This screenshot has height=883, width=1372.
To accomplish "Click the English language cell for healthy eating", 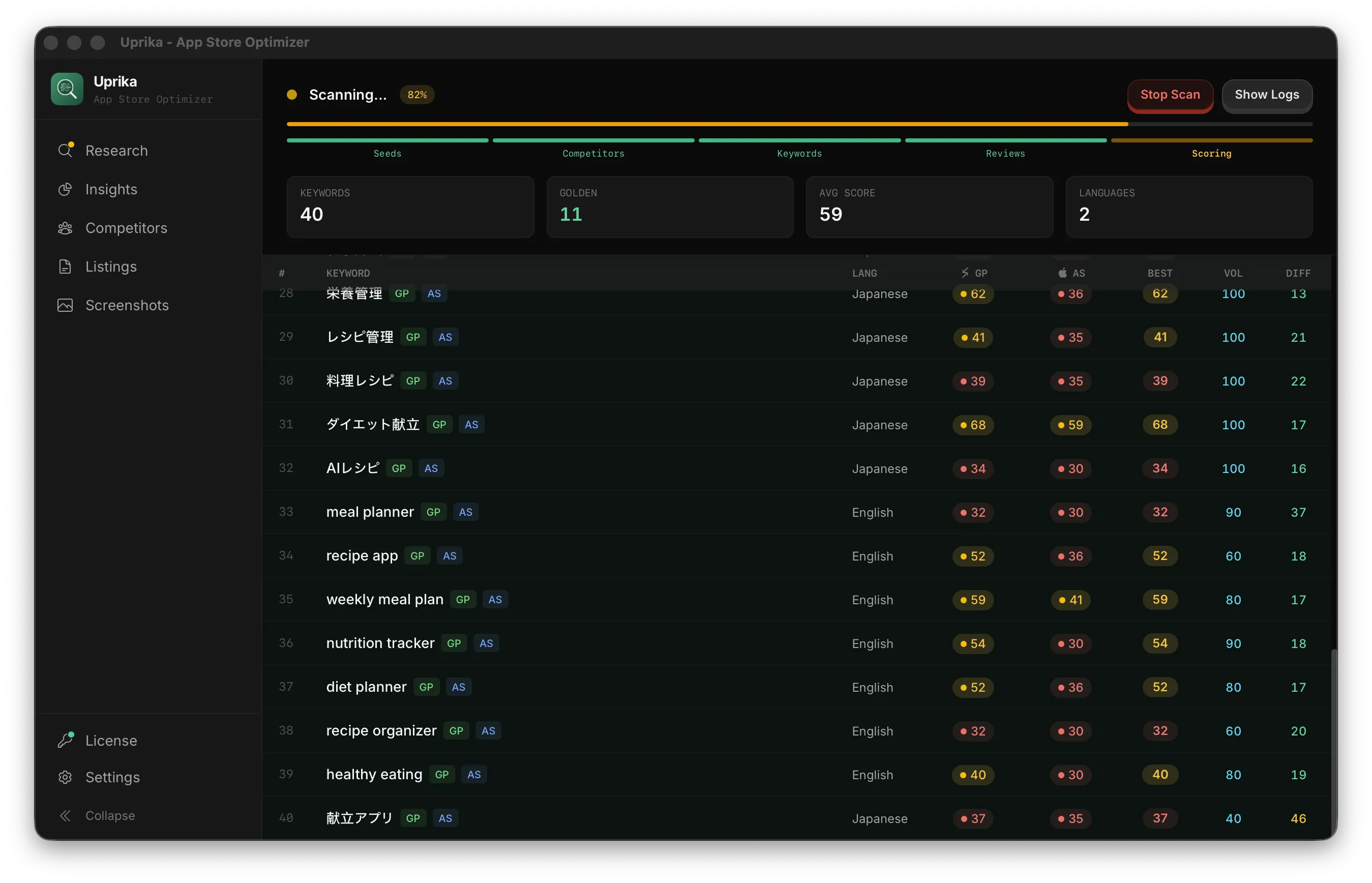I will pyautogui.click(x=872, y=775).
